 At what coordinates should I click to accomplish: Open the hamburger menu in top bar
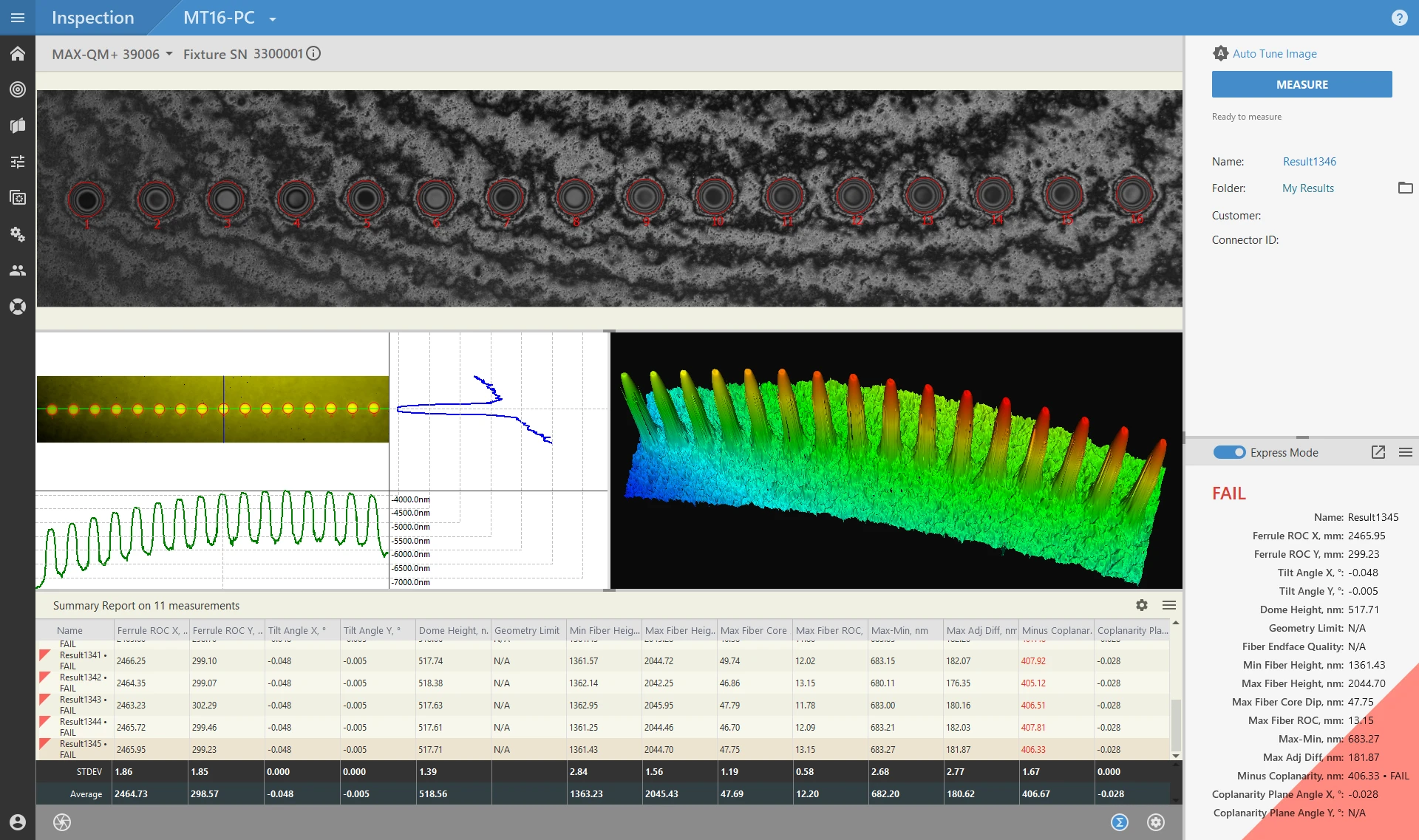[x=18, y=18]
